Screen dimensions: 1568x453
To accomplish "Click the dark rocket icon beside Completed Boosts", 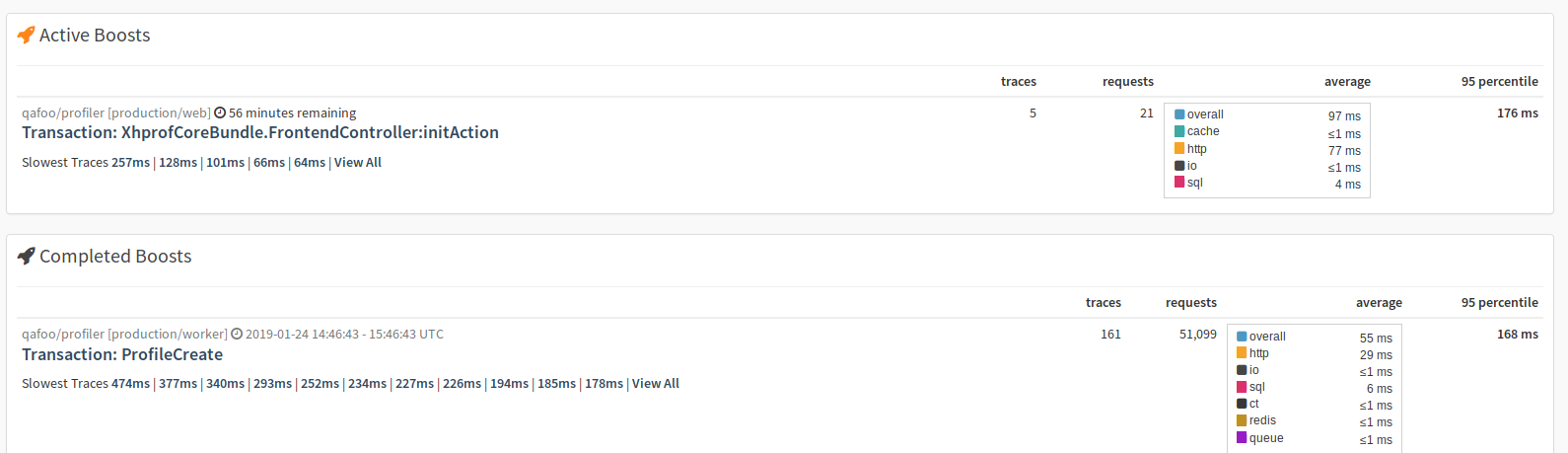I will pos(27,256).
